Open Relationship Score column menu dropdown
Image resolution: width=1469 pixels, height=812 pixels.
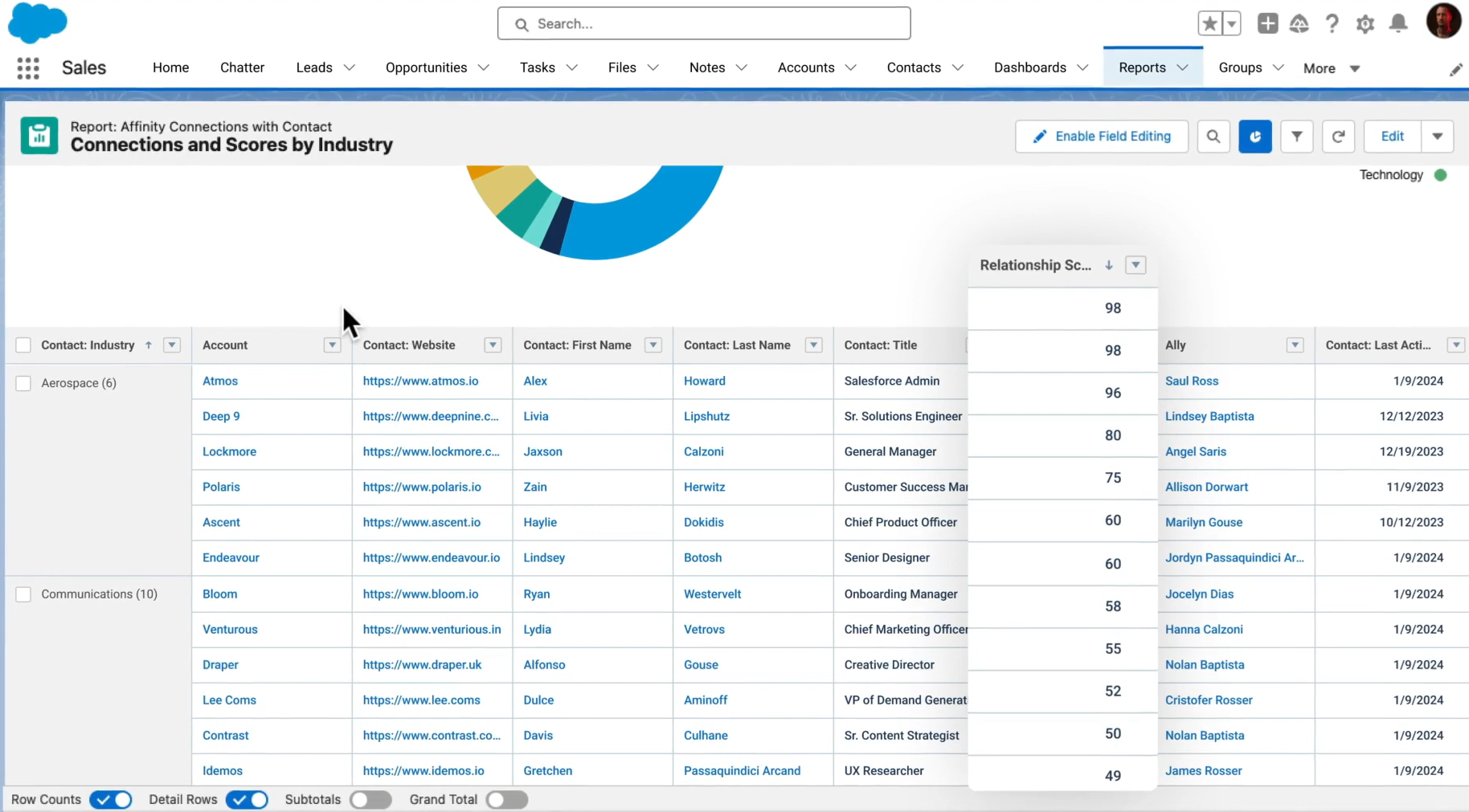[1136, 265]
